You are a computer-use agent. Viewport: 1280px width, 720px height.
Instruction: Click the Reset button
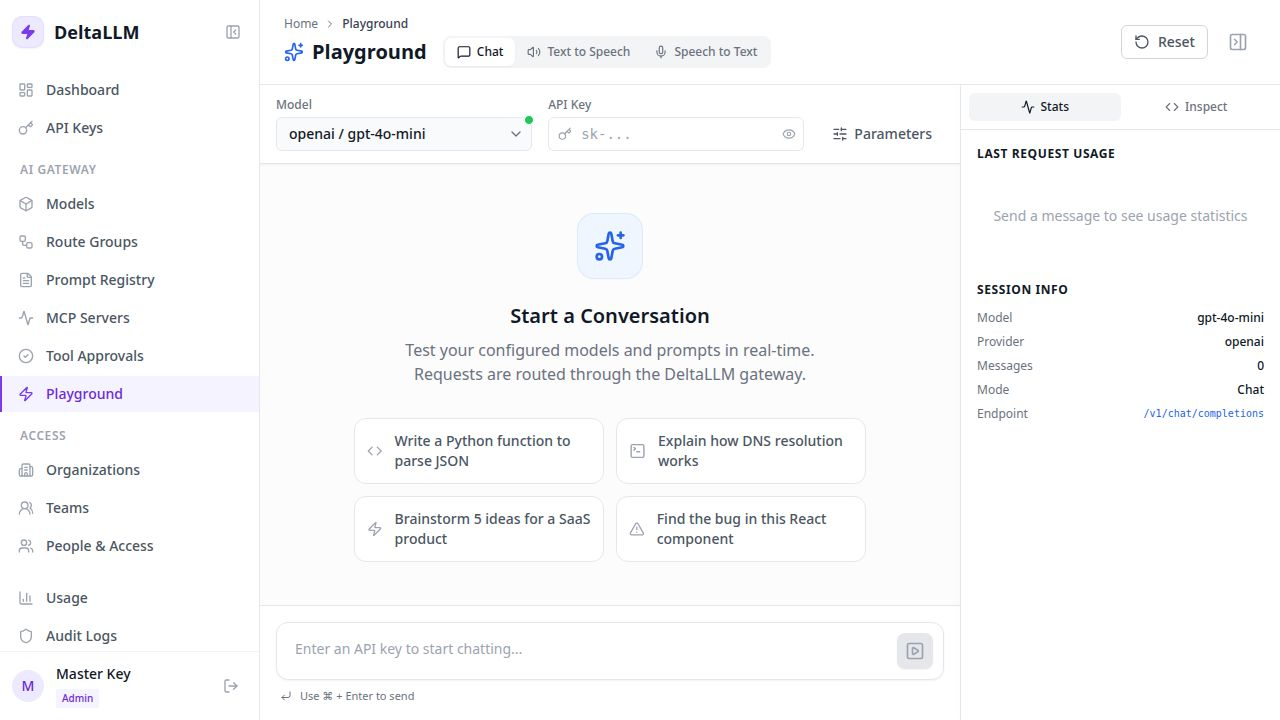point(1164,42)
